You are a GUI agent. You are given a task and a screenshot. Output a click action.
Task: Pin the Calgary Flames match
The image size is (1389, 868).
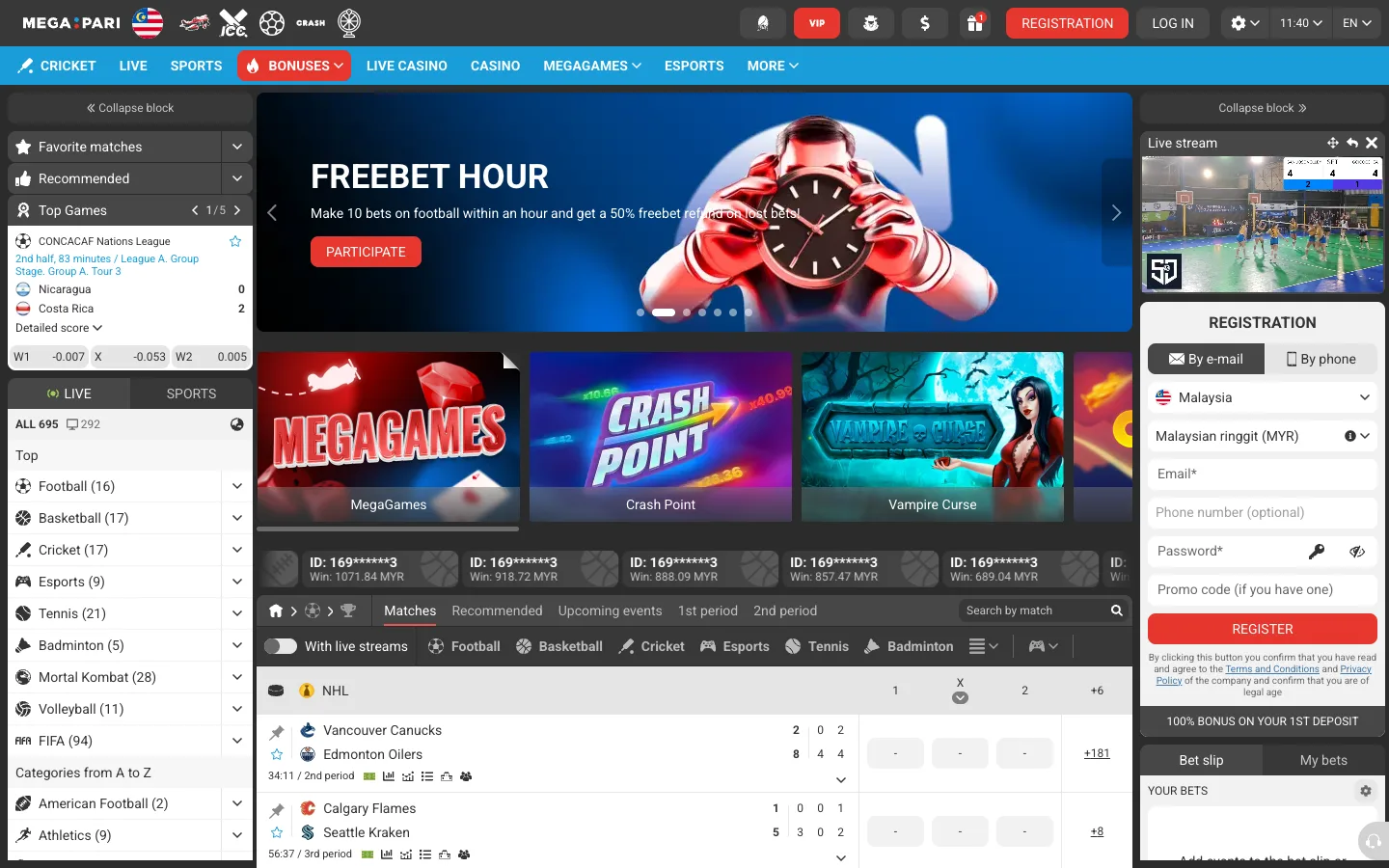pos(277,810)
